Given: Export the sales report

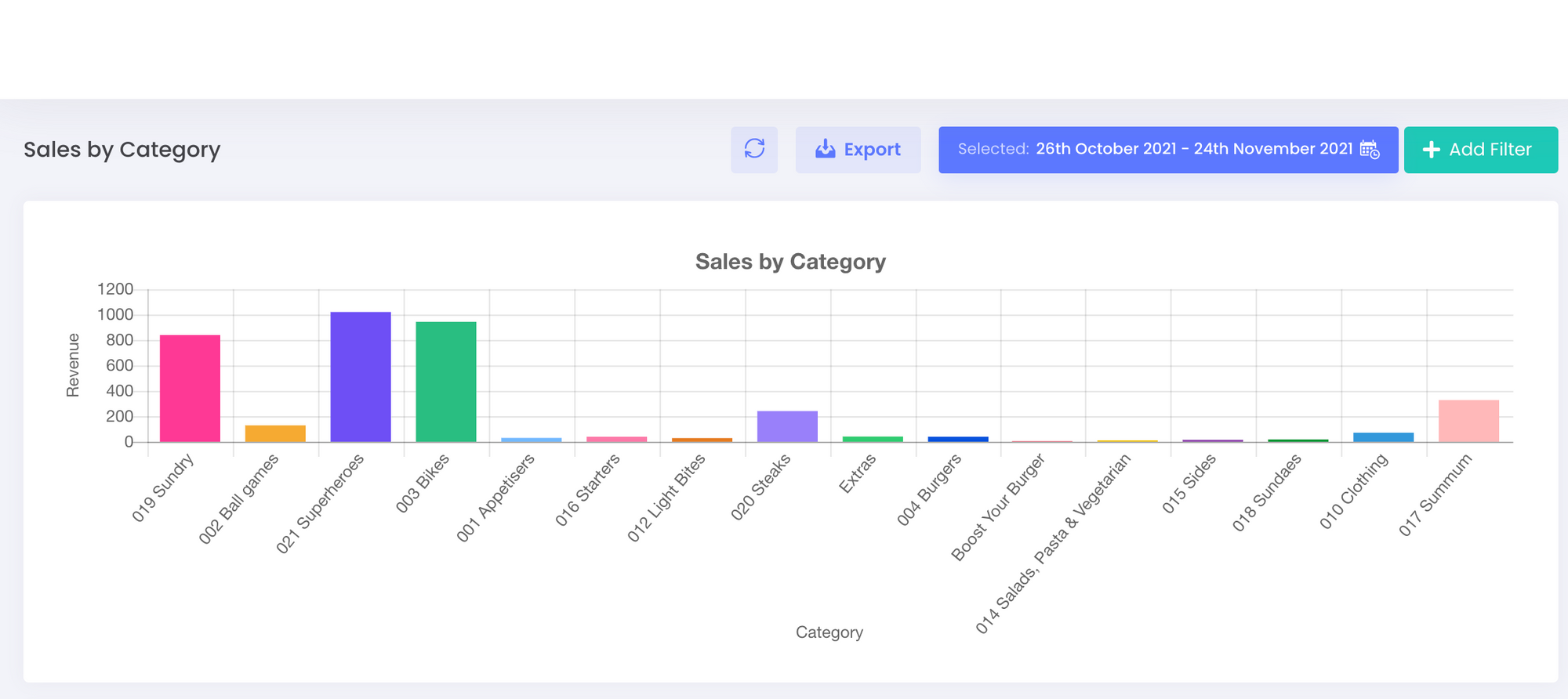Looking at the screenshot, I should tap(858, 149).
